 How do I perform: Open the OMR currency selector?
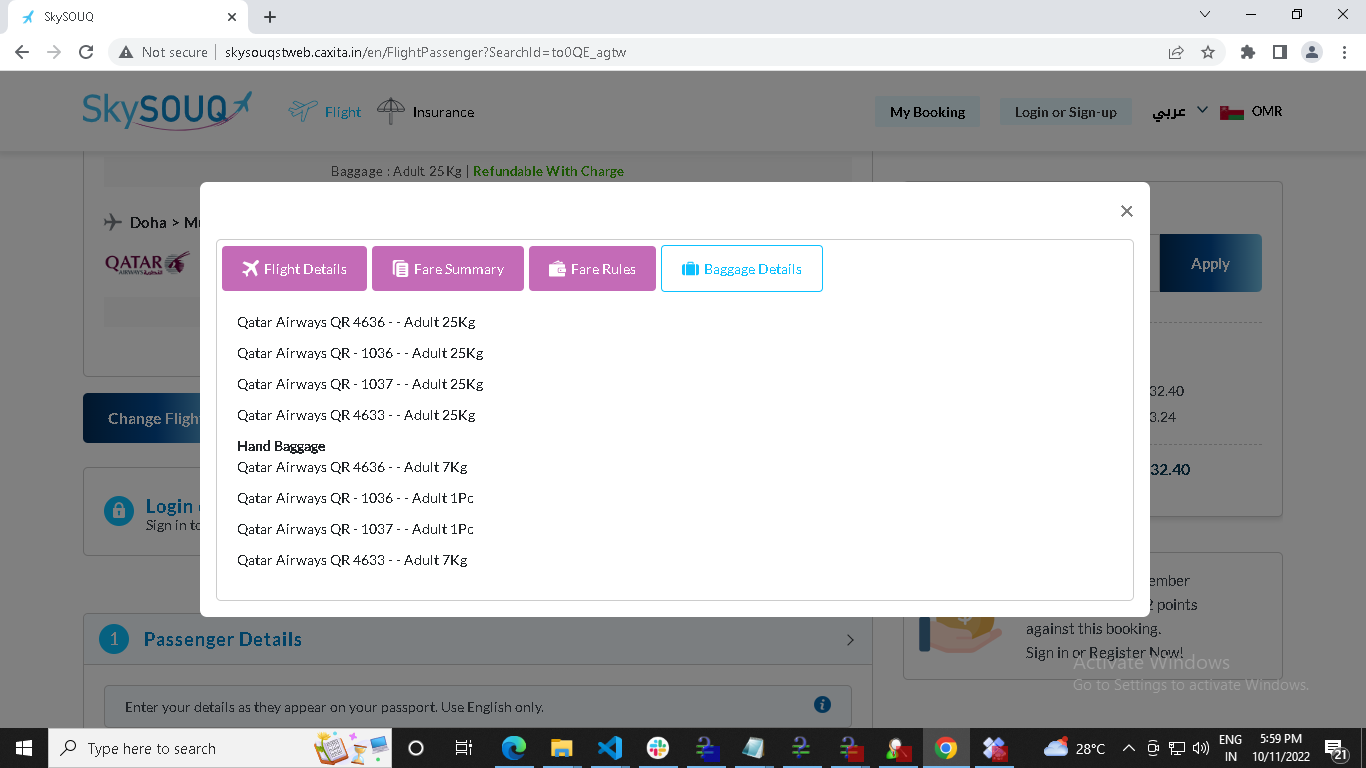(x=1251, y=111)
